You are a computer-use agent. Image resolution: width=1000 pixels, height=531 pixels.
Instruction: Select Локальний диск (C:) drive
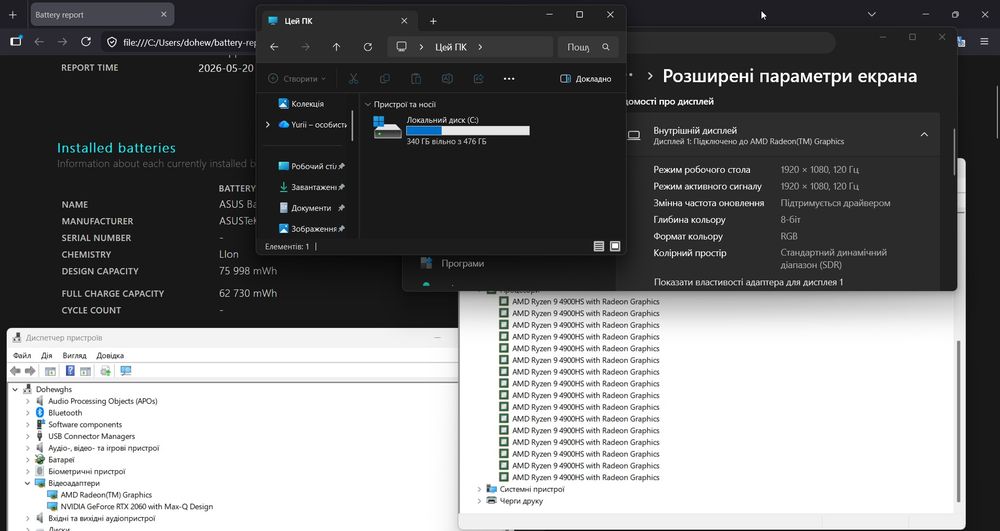tap(452, 130)
